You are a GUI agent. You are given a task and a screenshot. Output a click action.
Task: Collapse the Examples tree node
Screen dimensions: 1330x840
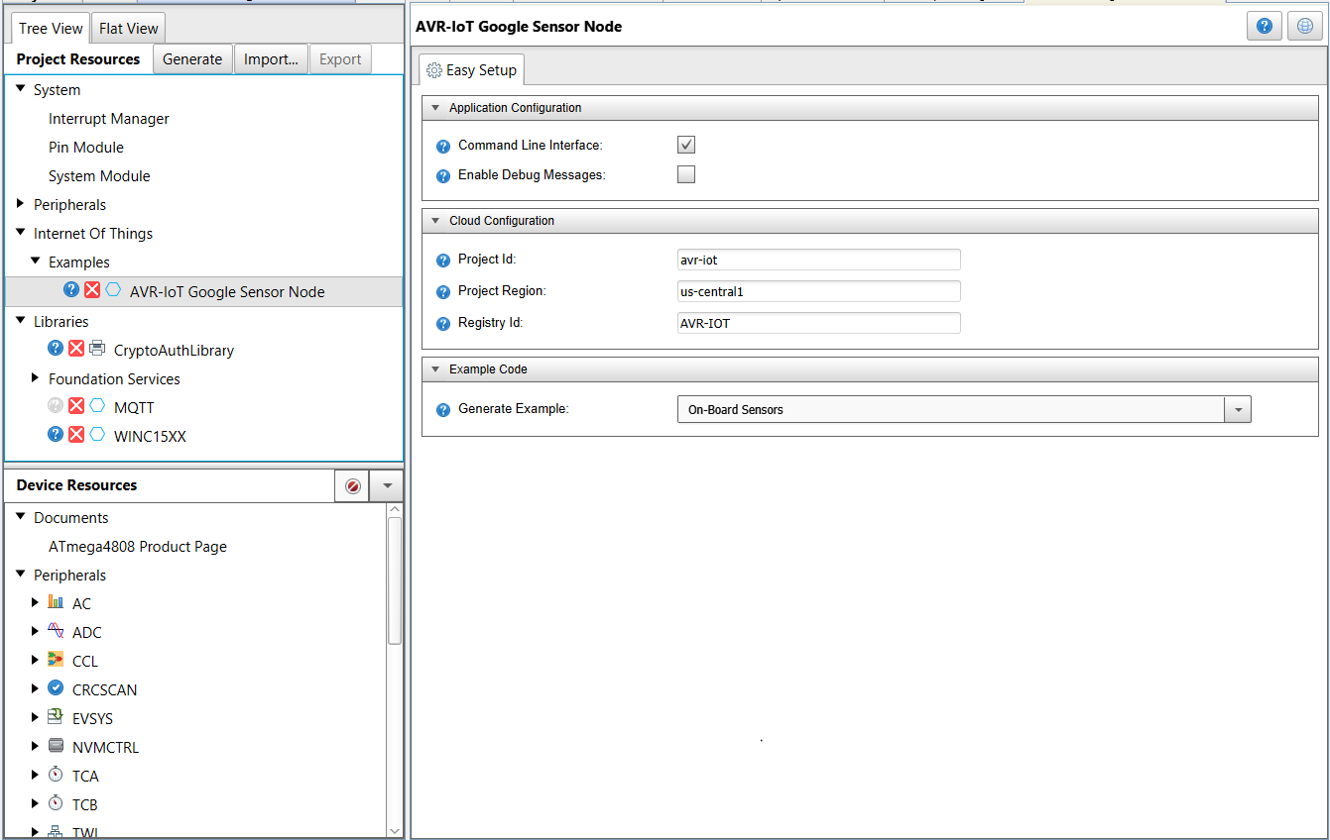coord(36,261)
